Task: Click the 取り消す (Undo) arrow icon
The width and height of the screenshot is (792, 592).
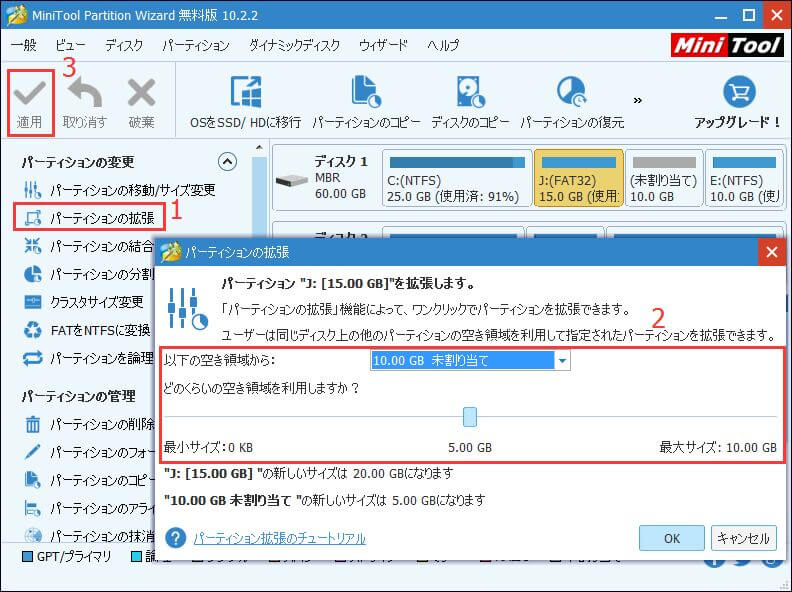Action: pos(85,93)
